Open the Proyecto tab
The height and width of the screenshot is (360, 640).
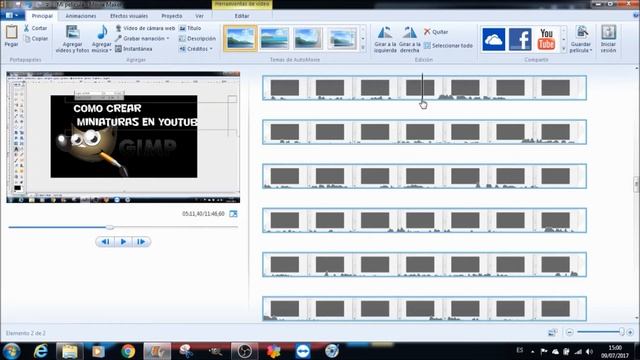coord(172,16)
